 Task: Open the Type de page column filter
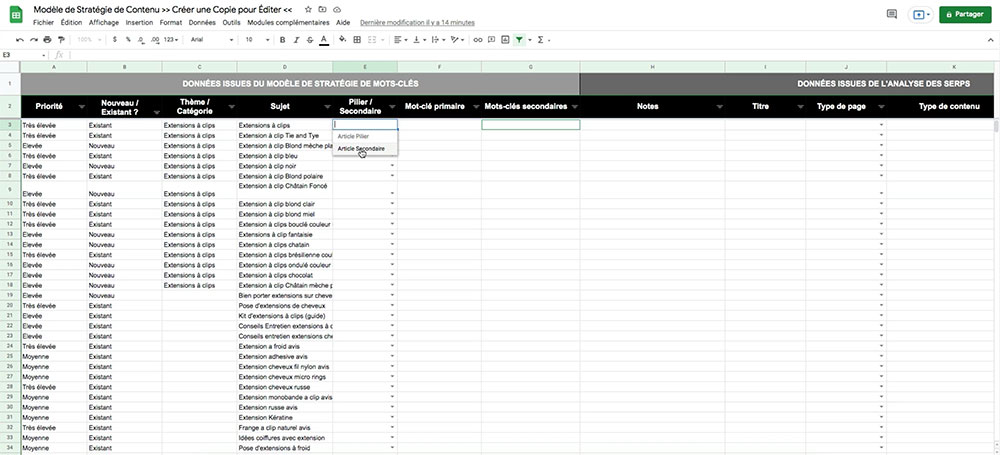click(x=881, y=107)
